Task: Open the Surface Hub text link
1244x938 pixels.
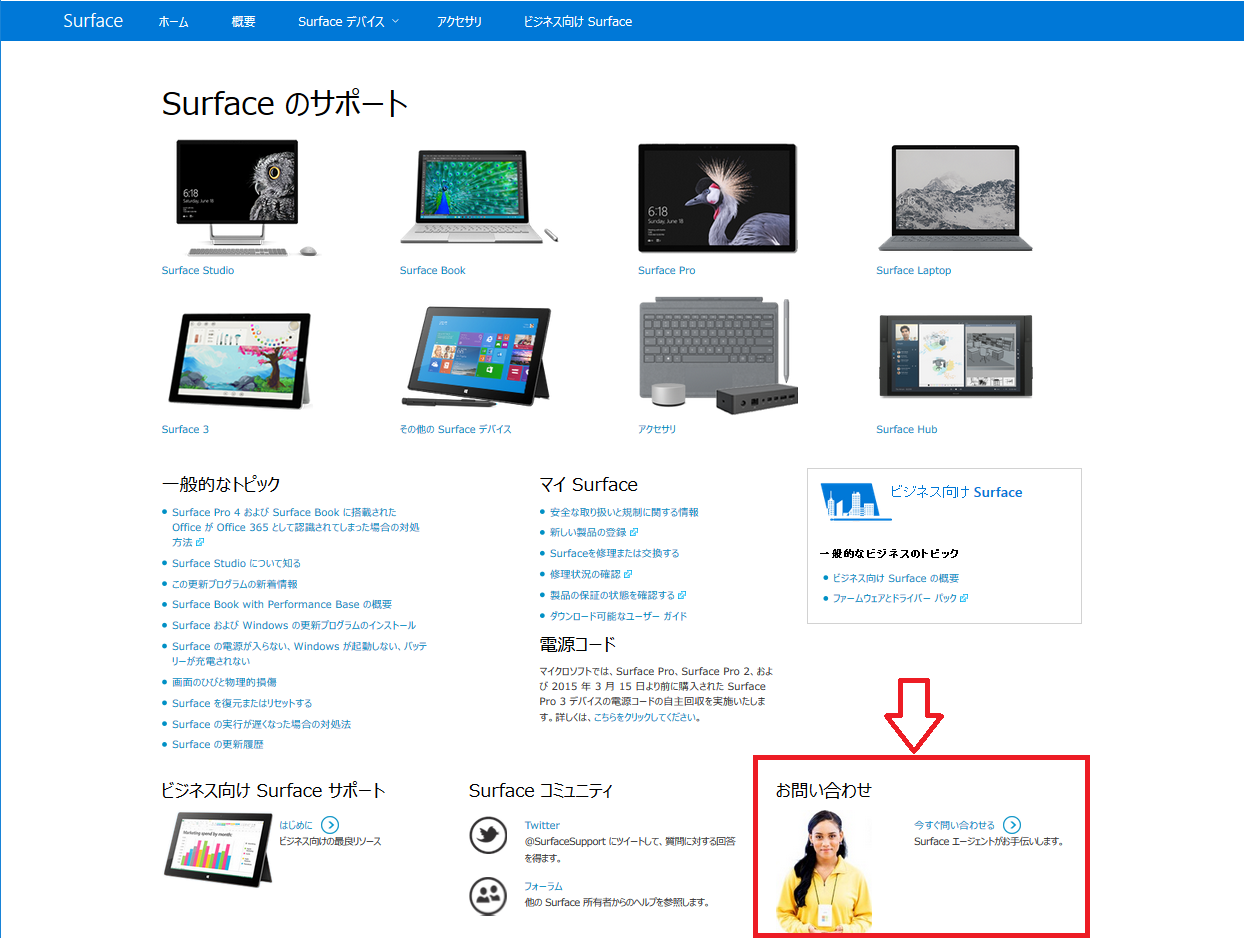Action: tap(907, 429)
